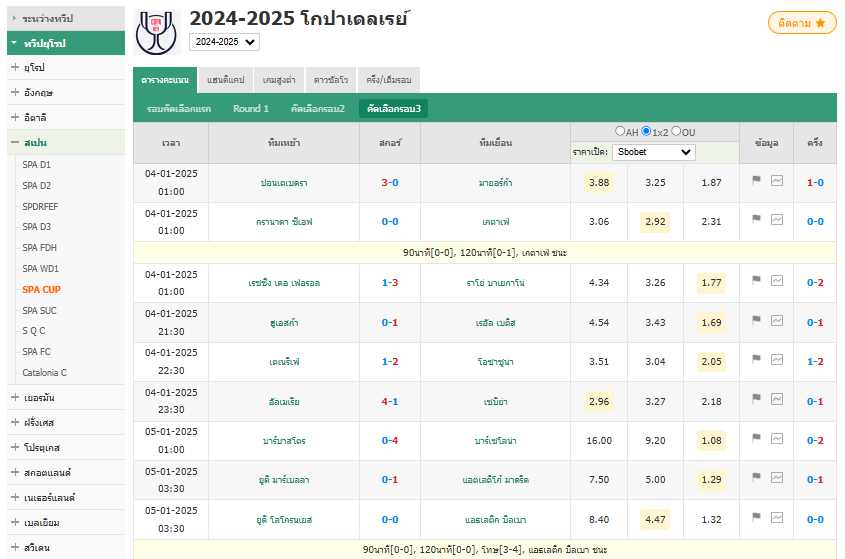
Task: Switch to the ดาวซัลโว tab
Action: point(330,80)
